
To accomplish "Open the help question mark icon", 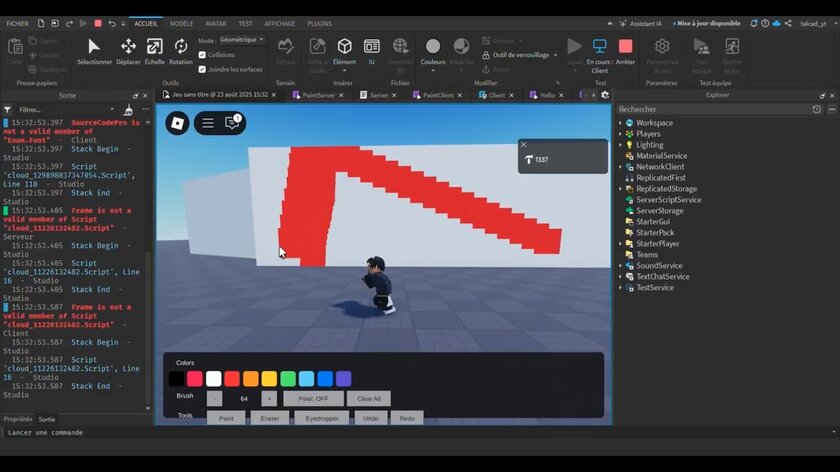I will [765, 24].
